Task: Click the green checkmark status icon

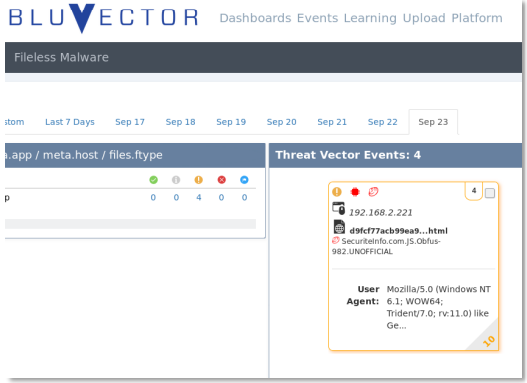Action: [x=153, y=180]
